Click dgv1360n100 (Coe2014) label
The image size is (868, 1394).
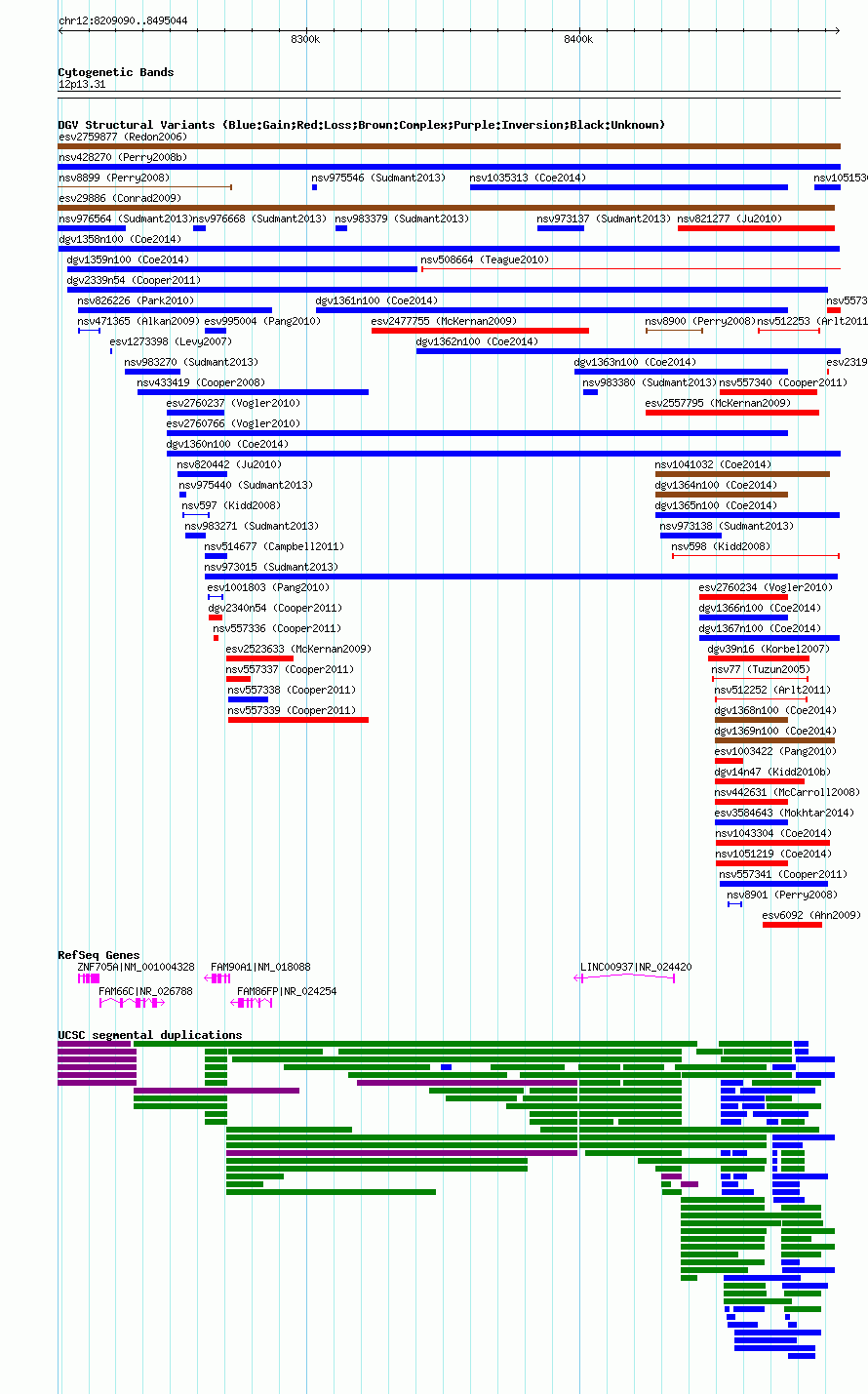point(227,444)
